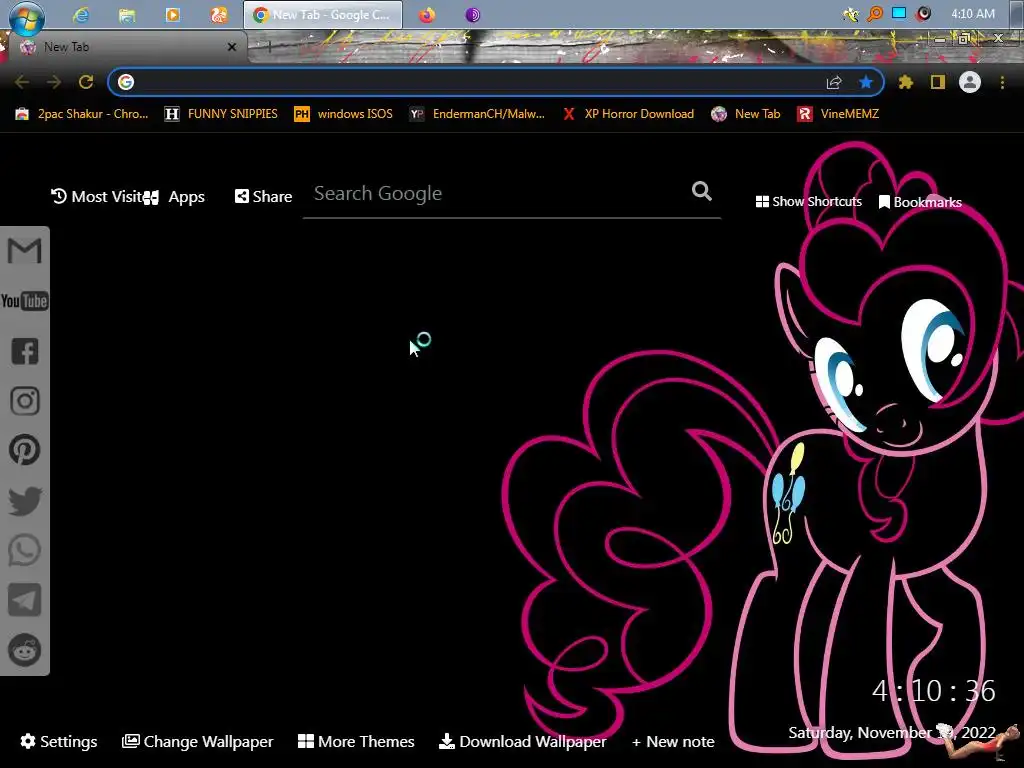The image size is (1024, 768).
Task: Launch Firefox from taskbar
Action: [x=427, y=14]
